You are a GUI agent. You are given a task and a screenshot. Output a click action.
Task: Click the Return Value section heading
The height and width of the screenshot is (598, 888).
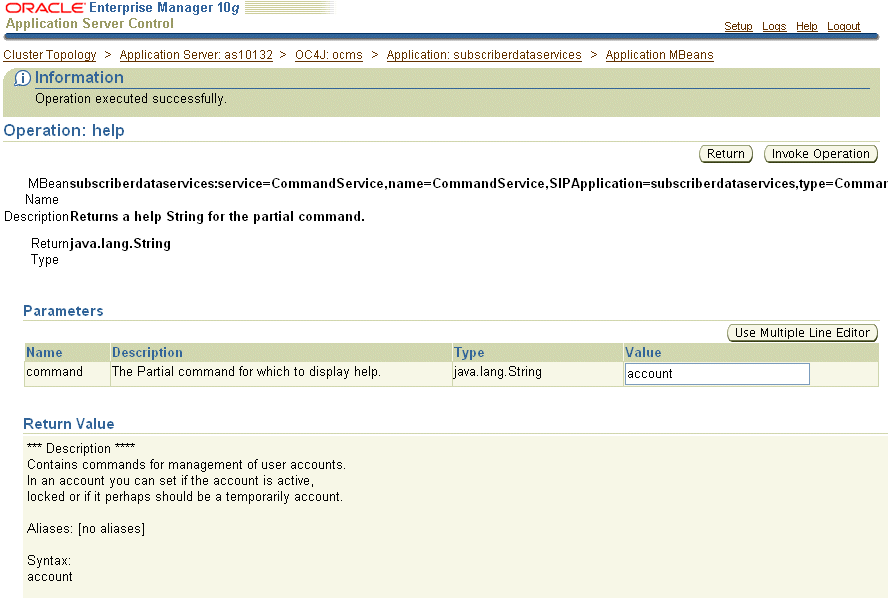tap(69, 424)
